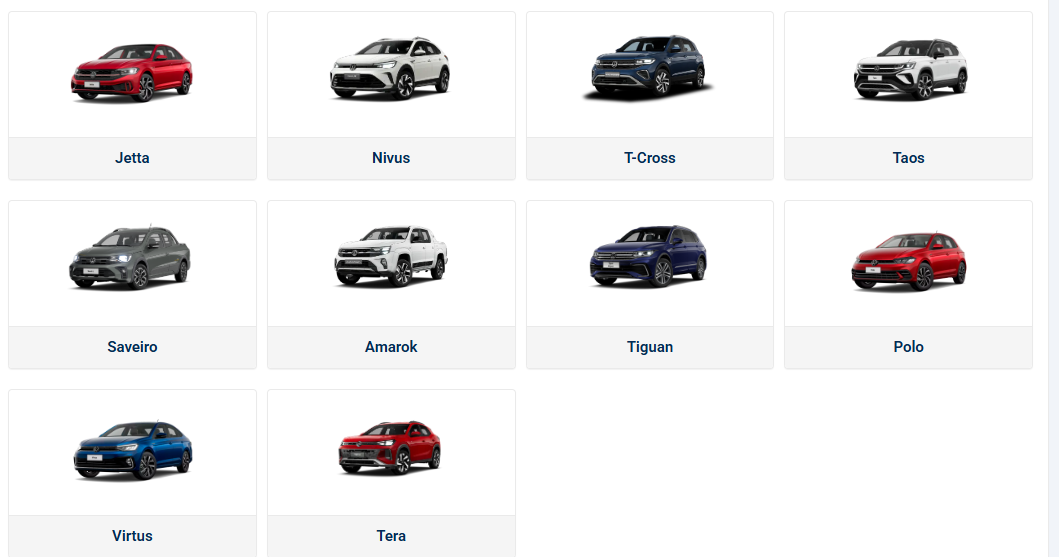The width and height of the screenshot is (1059, 557).
Task: Select the Tera label text
Action: pos(391,536)
